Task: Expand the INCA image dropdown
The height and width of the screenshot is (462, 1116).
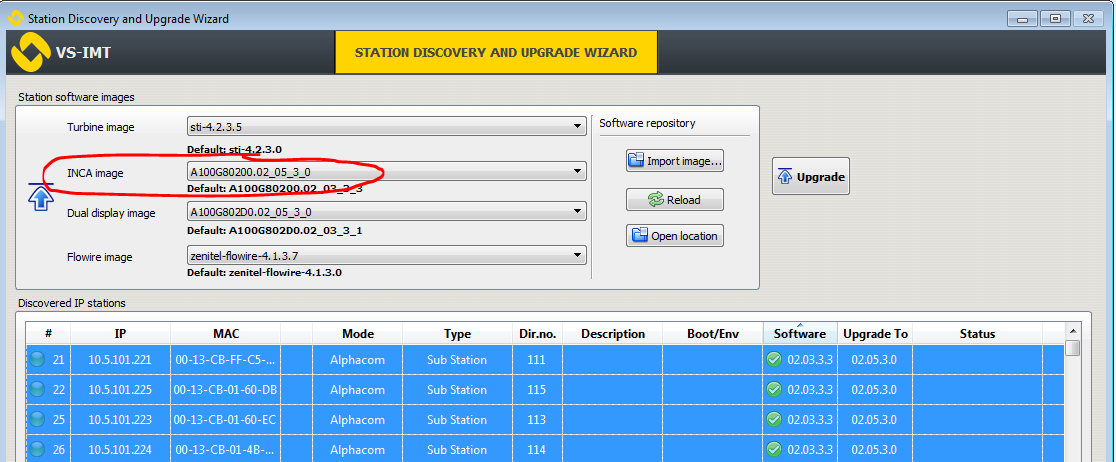Action: coord(386,172)
